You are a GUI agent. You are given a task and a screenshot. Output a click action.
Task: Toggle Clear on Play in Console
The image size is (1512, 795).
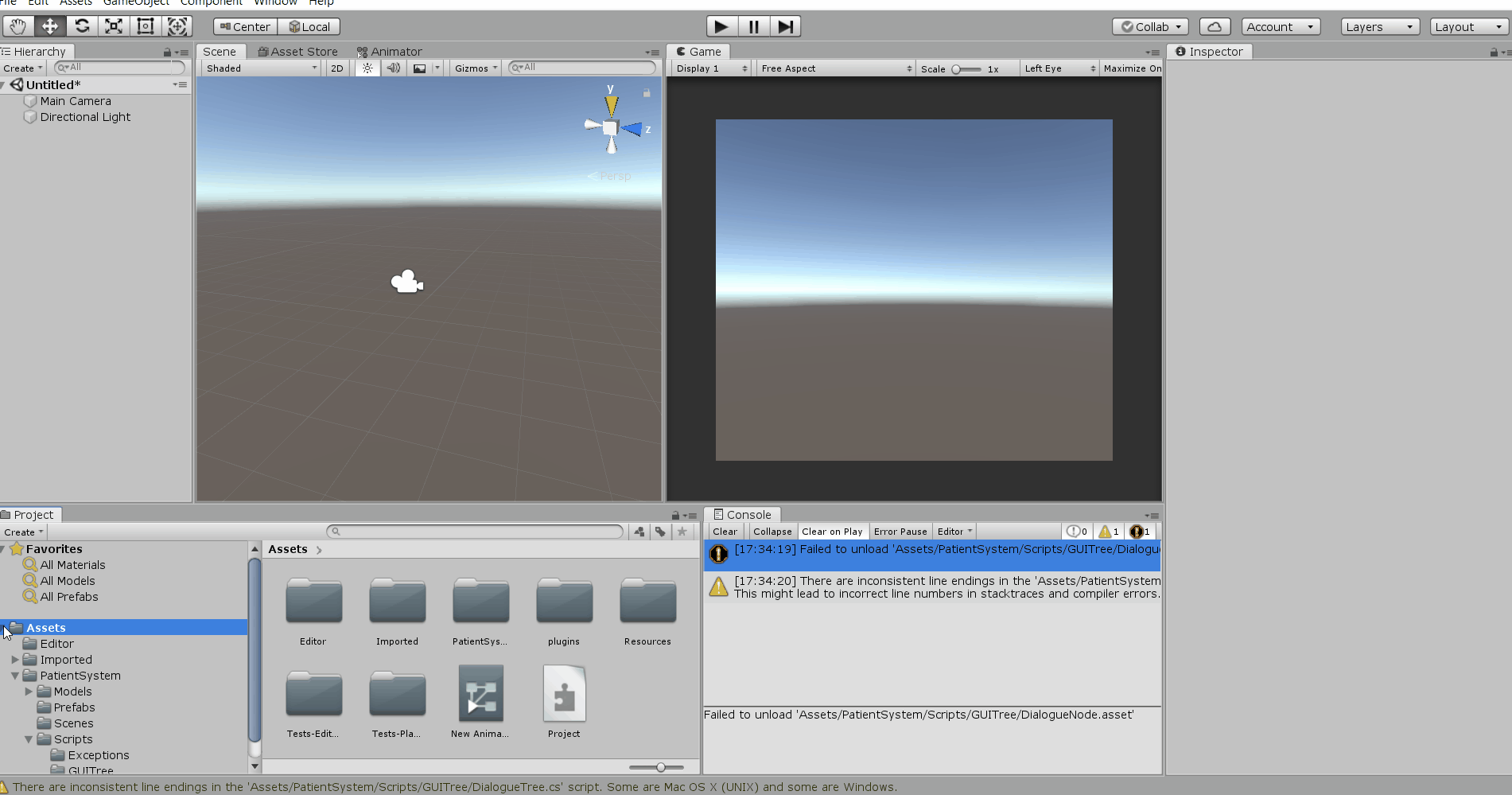[832, 532]
